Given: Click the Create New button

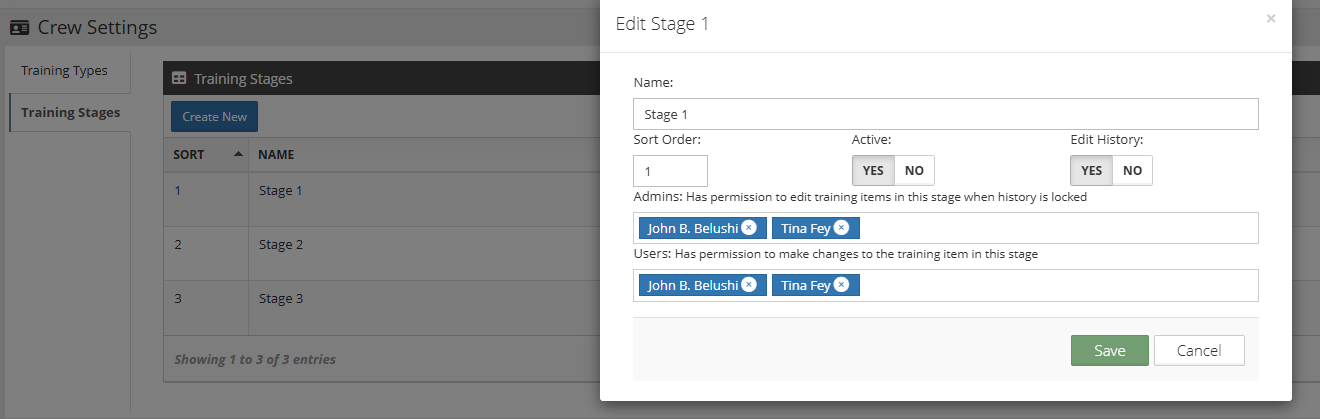Looking at the screenshot, I should 215,117.
